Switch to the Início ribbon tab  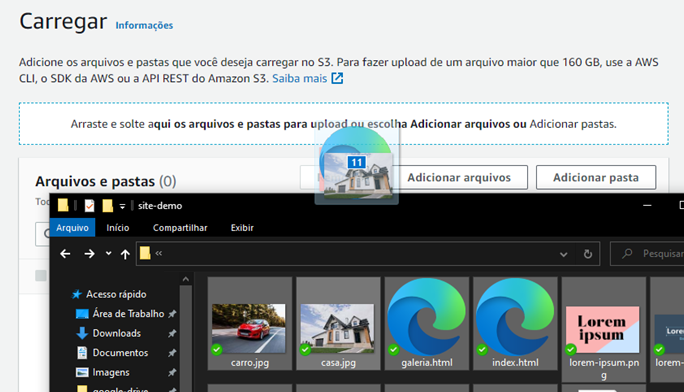tap(118, 228)
